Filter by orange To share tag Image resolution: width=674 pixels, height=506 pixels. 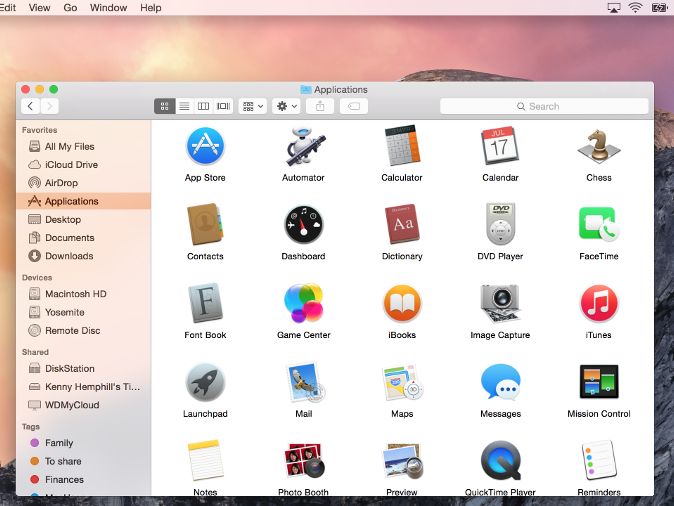click(83, 461)
